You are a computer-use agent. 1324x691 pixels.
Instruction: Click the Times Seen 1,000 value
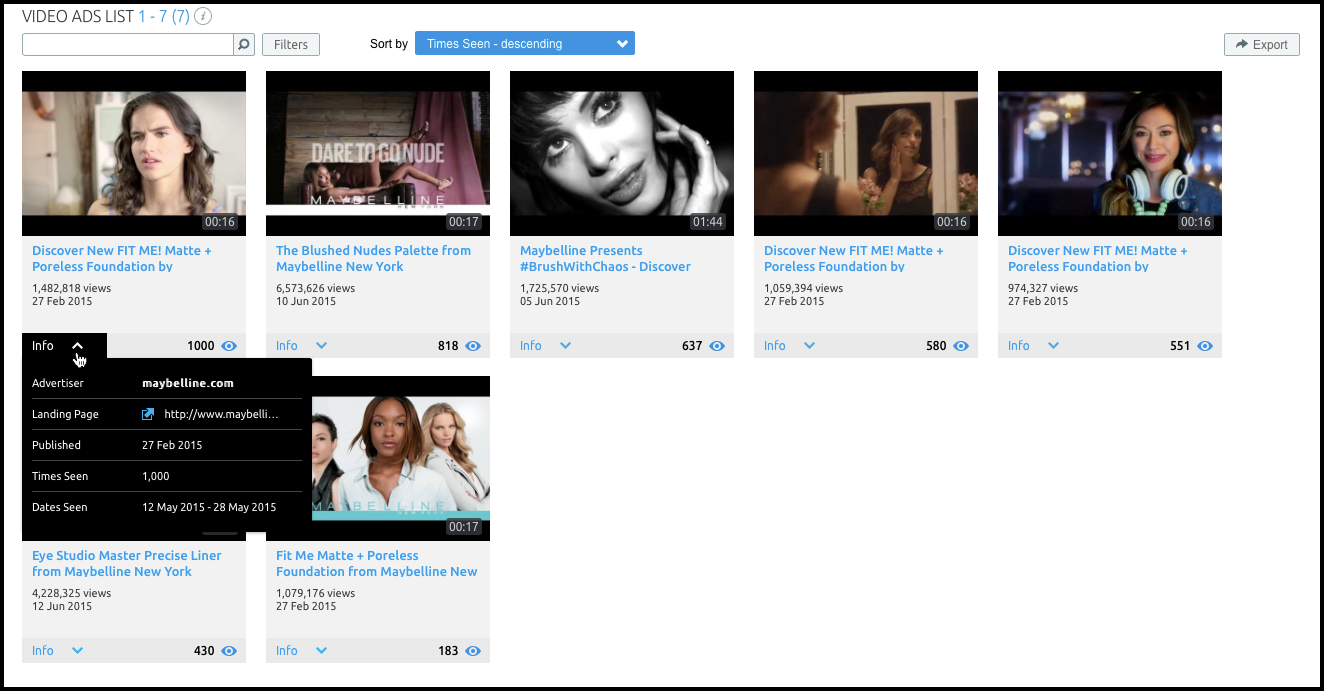point(156,476)
